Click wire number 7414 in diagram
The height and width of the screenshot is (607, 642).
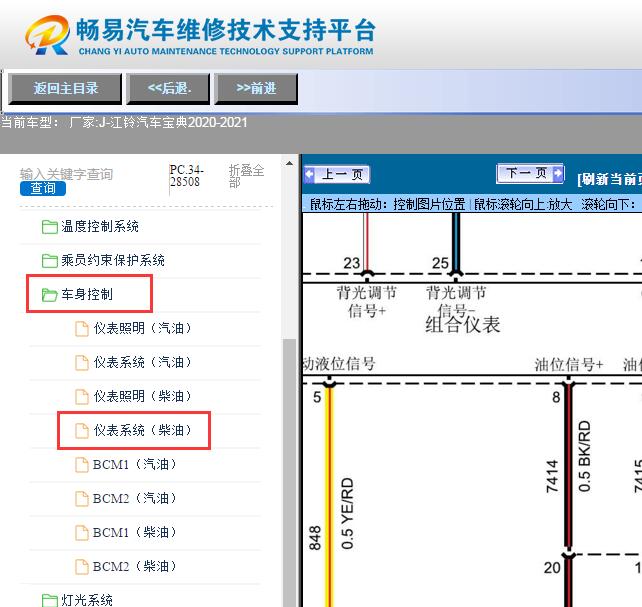(552, 476)
